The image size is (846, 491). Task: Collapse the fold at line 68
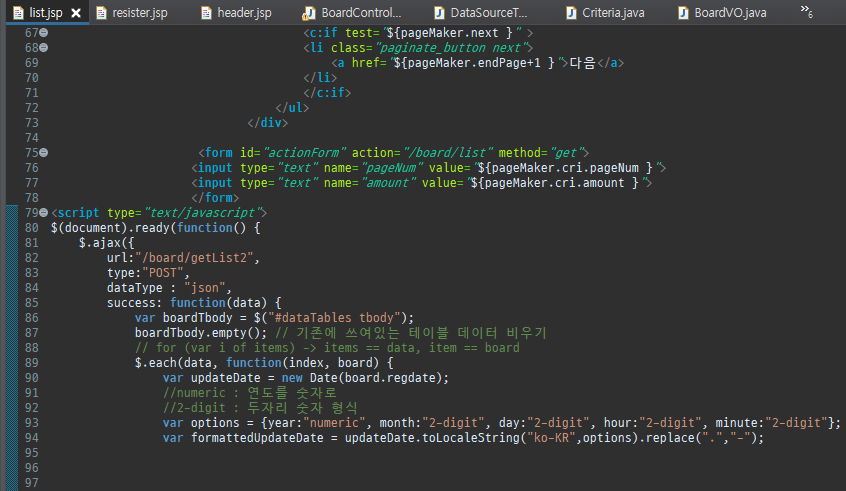click(44, 48)
